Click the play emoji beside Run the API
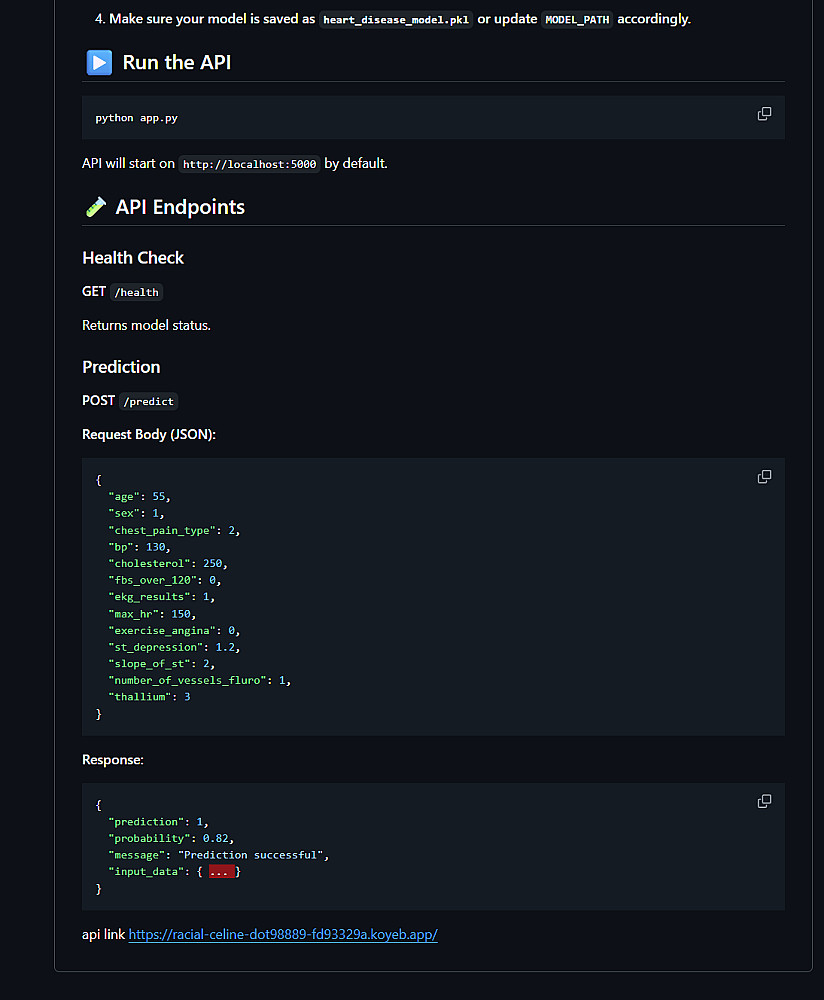Screen dimensions: 824x1000 coord(99,62)
